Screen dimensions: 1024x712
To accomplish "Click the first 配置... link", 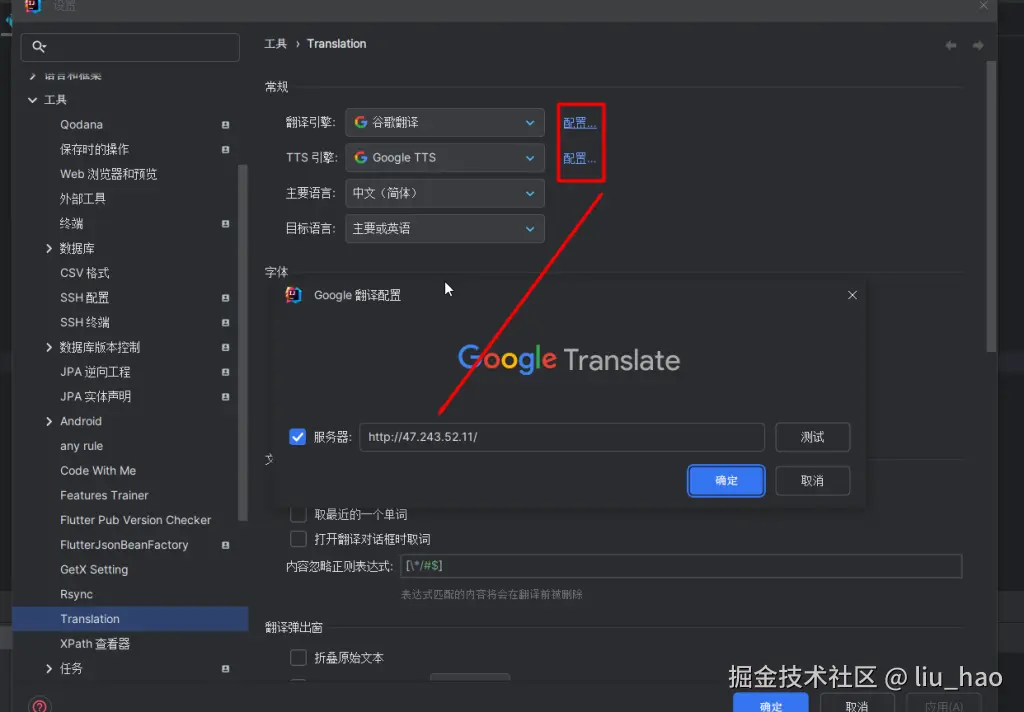I will tap(578, 121).
